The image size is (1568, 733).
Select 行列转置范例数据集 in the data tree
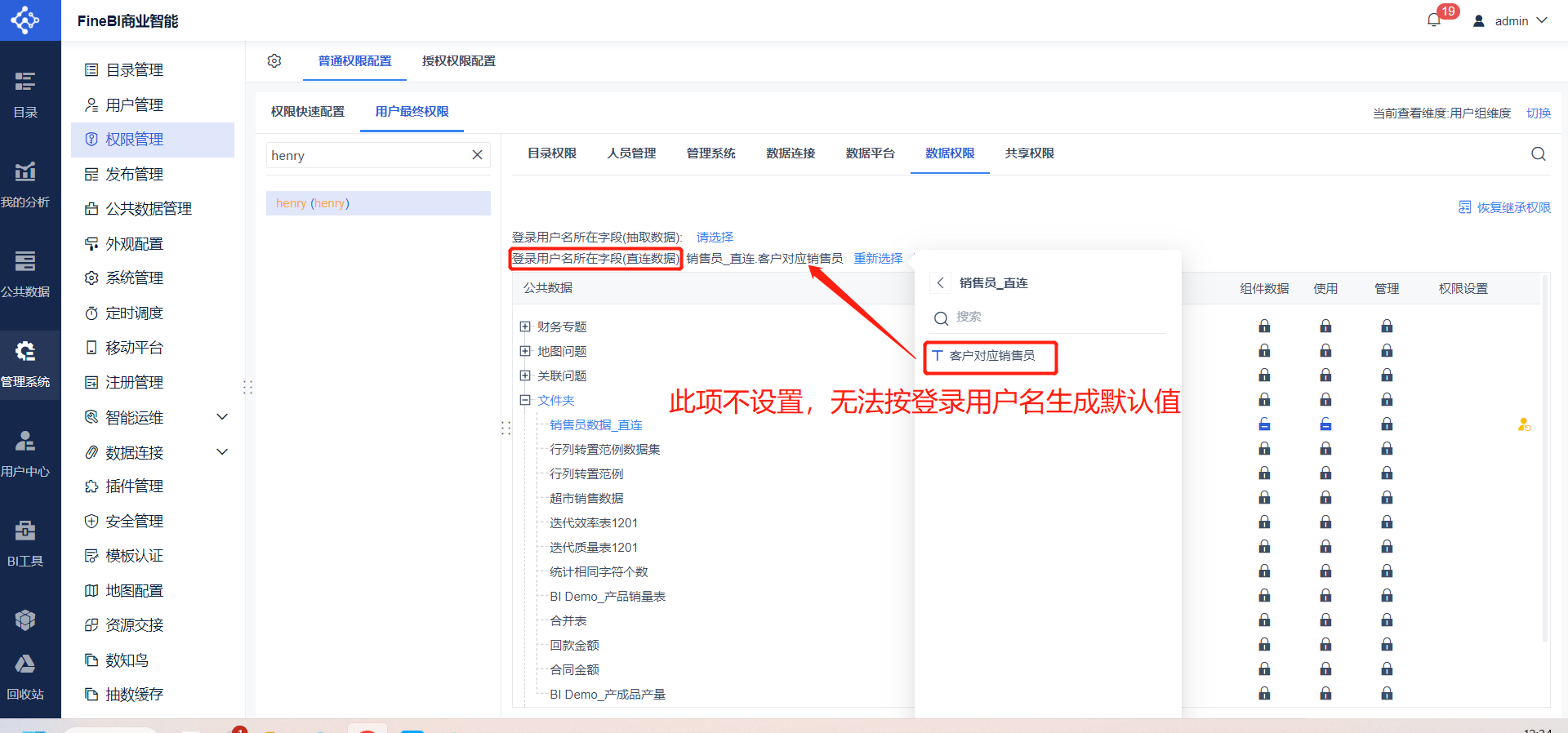(605, 449)
